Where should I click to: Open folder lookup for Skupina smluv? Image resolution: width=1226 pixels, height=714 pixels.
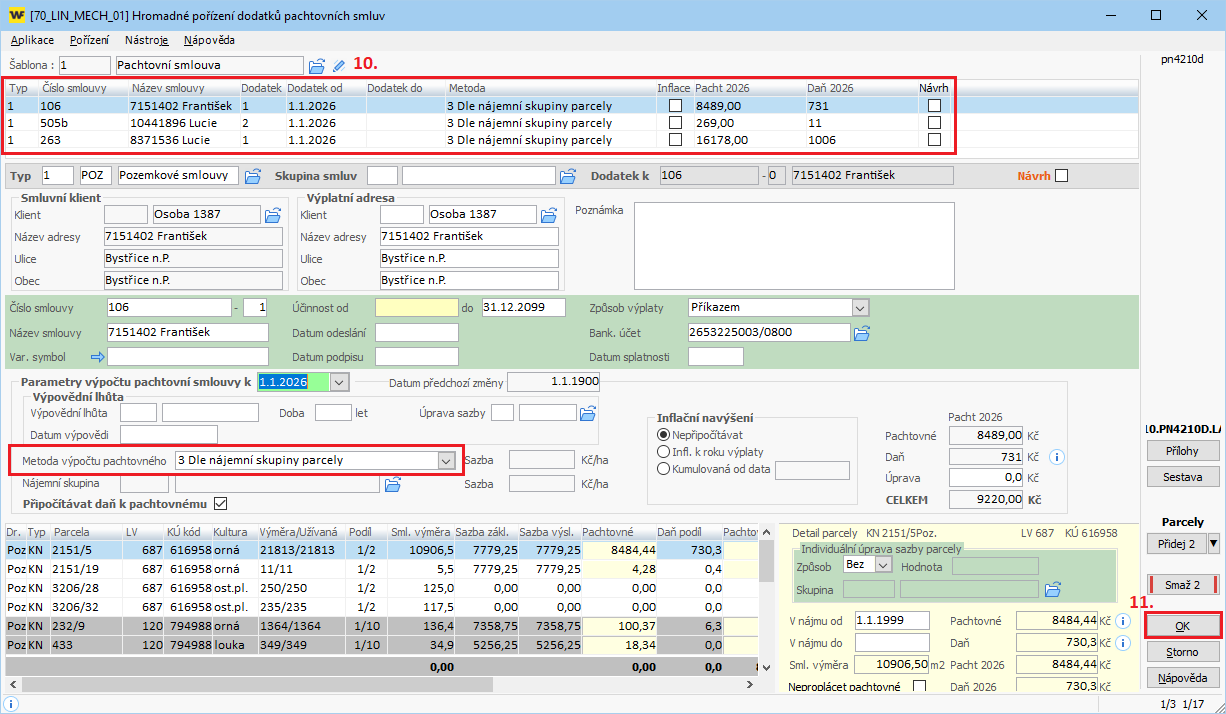(x=568, y=176)
